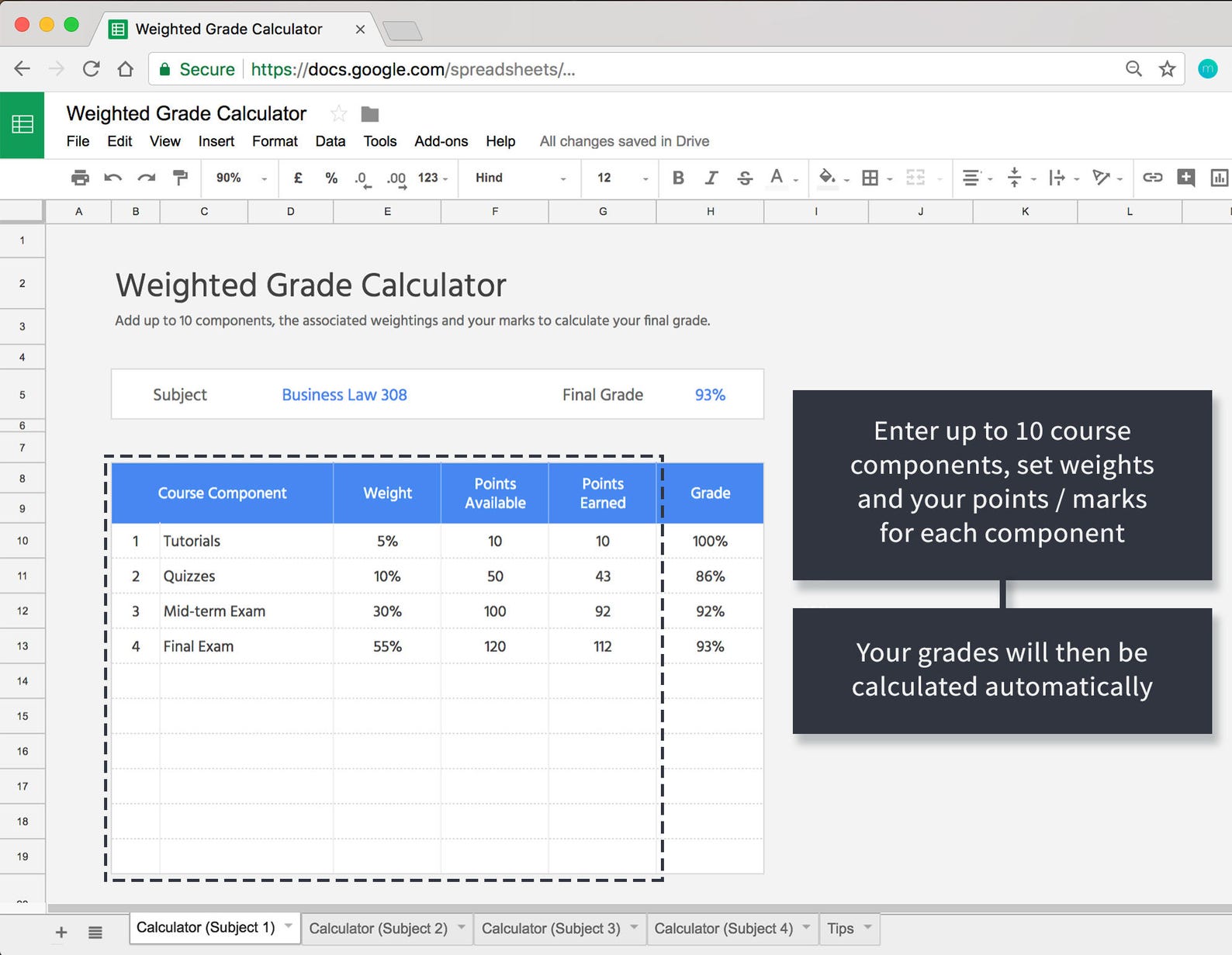Click the browser address bar URL

[413, 69]
